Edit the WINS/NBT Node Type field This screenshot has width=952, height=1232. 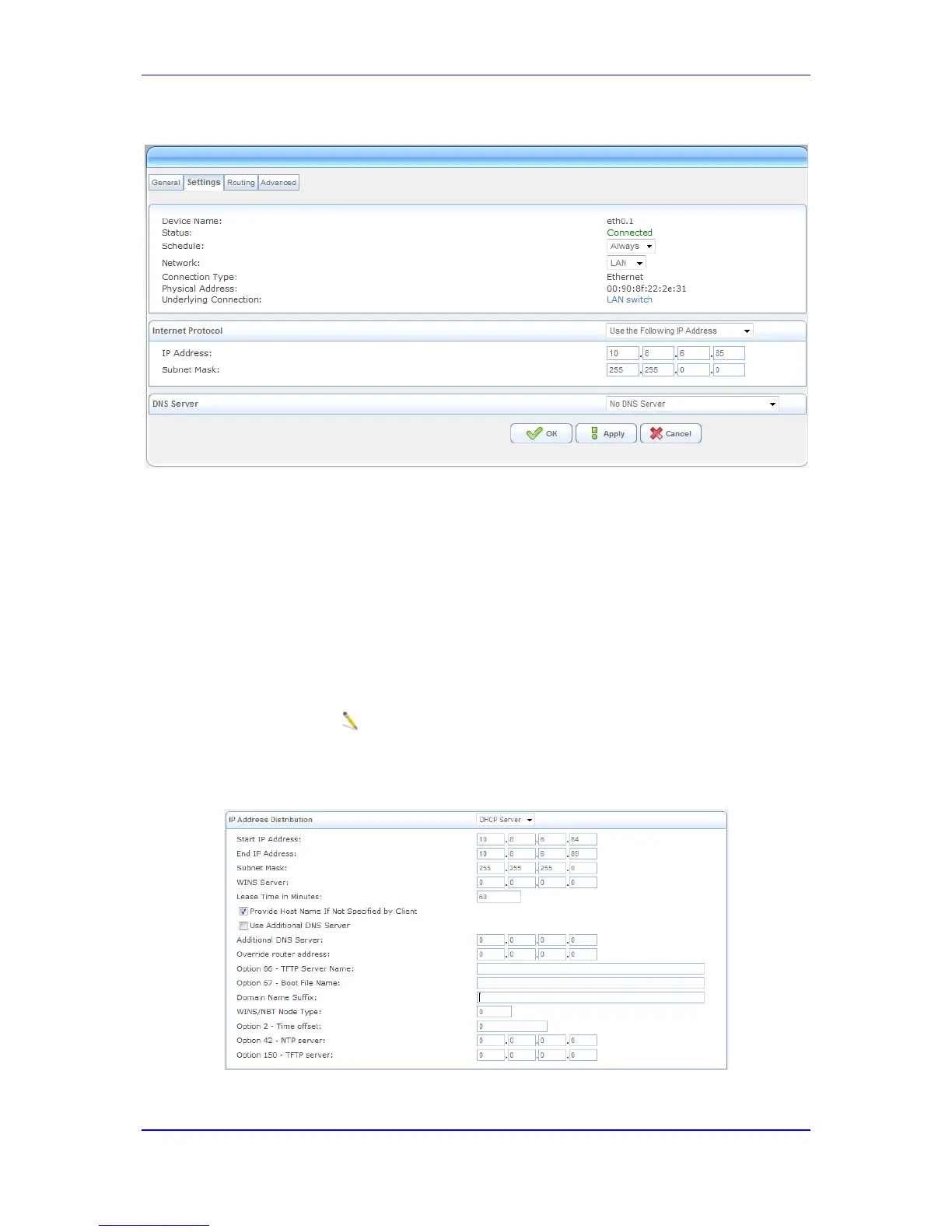[494, 1012]
